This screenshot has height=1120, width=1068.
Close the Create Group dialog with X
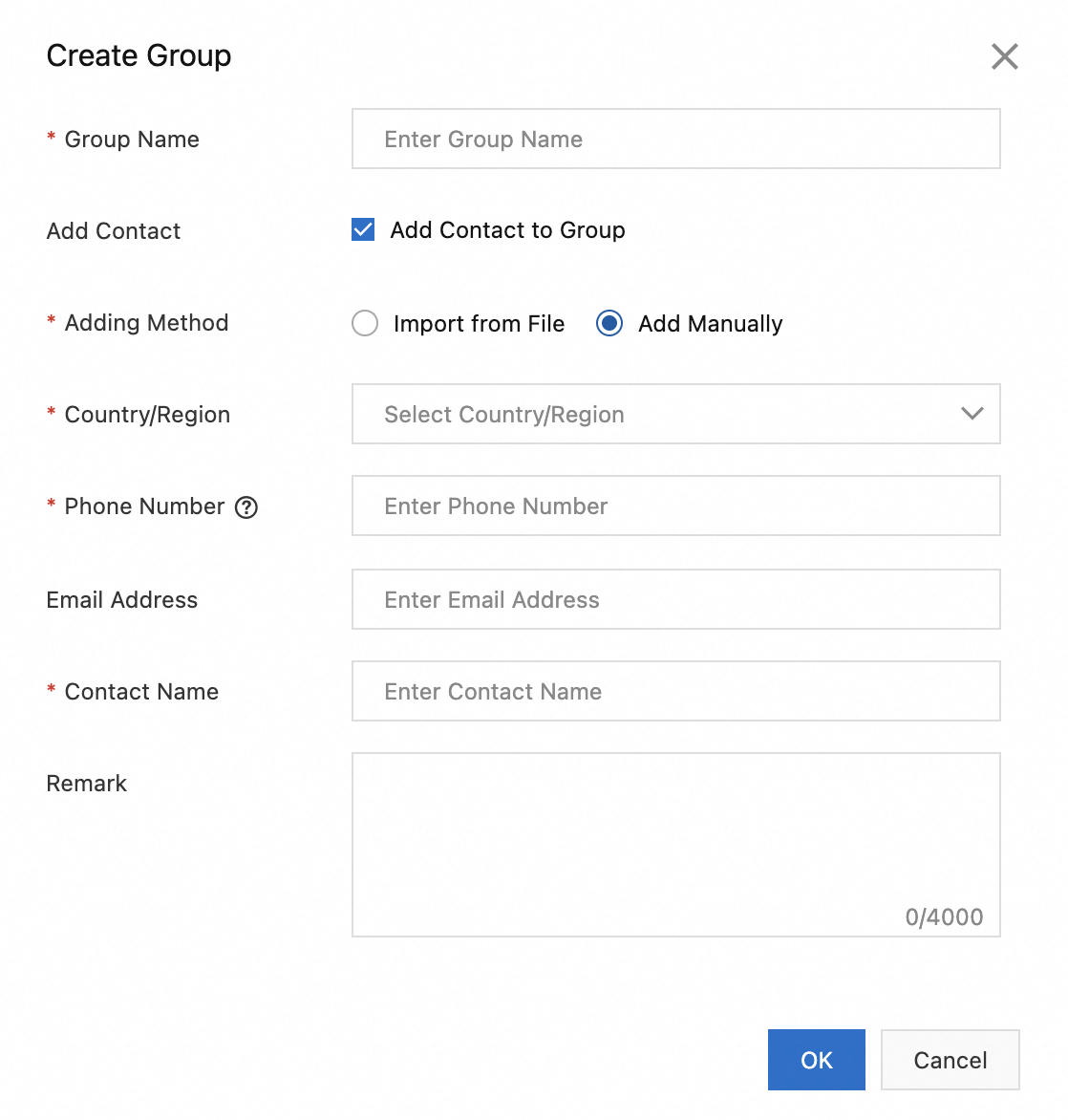tap(1004, 56)
